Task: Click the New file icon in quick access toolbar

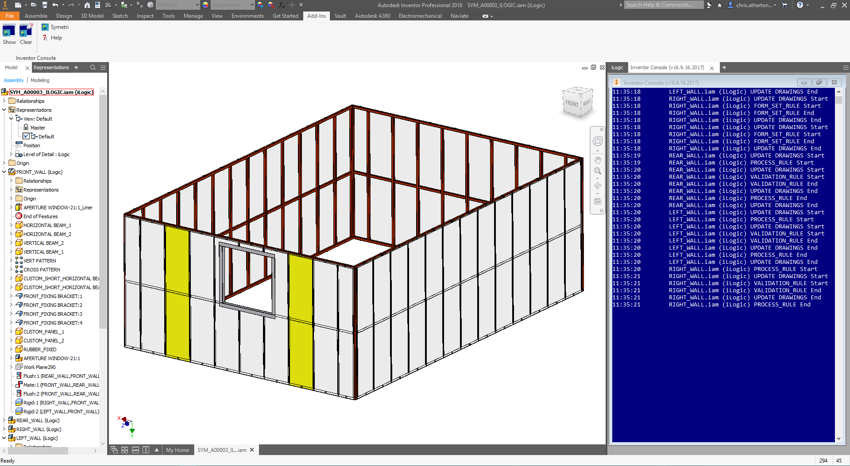Action: (18, 5)
